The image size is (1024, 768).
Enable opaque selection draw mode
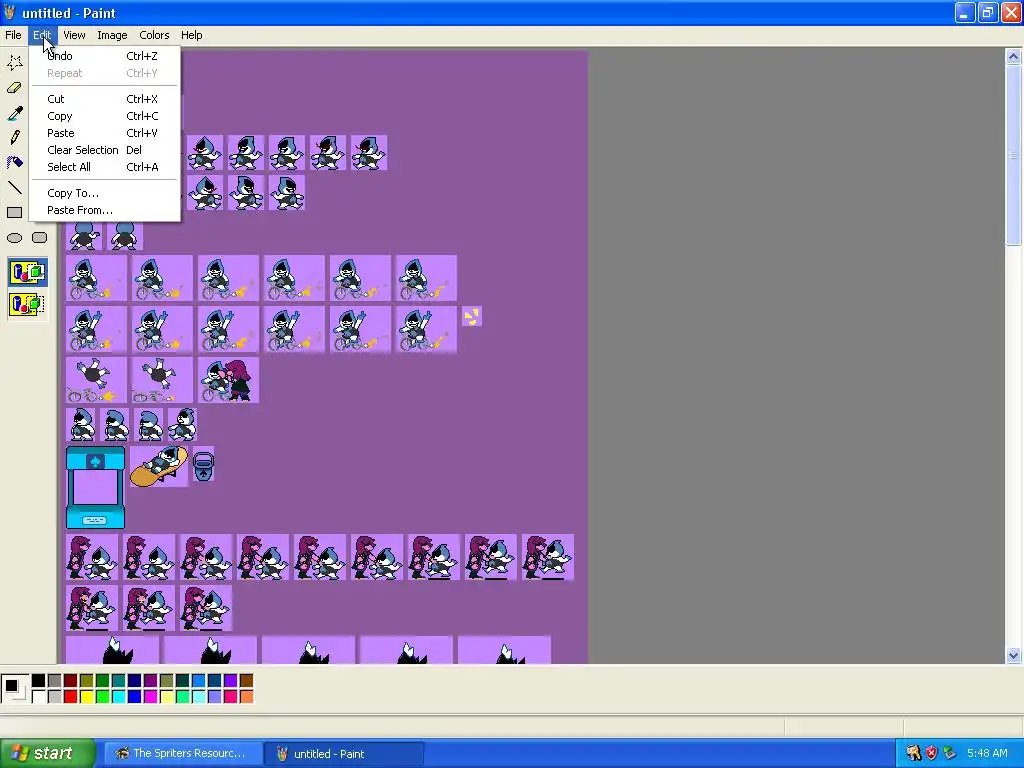[x=27, y=272]
